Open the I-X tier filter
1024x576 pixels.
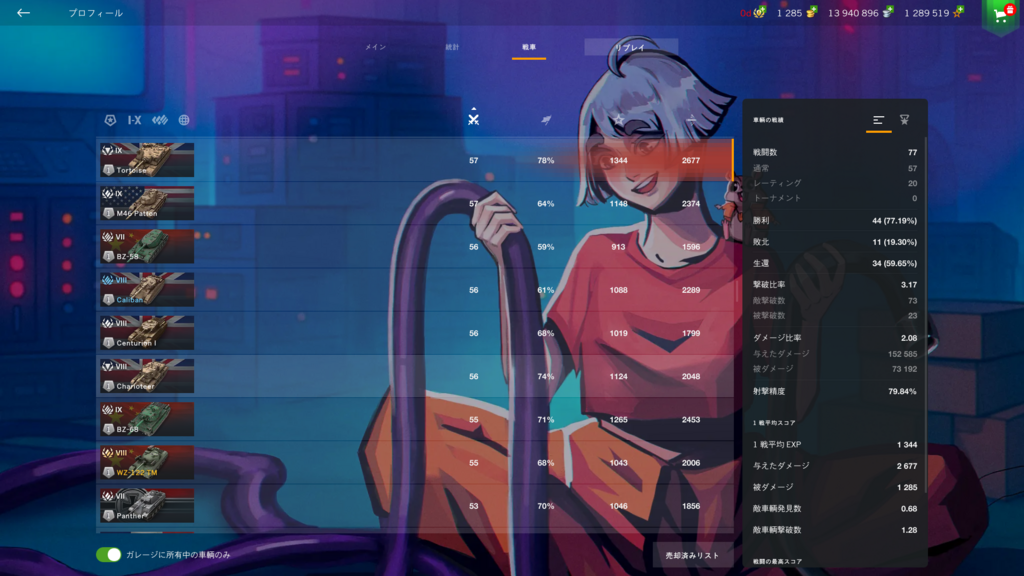point(134,120)
